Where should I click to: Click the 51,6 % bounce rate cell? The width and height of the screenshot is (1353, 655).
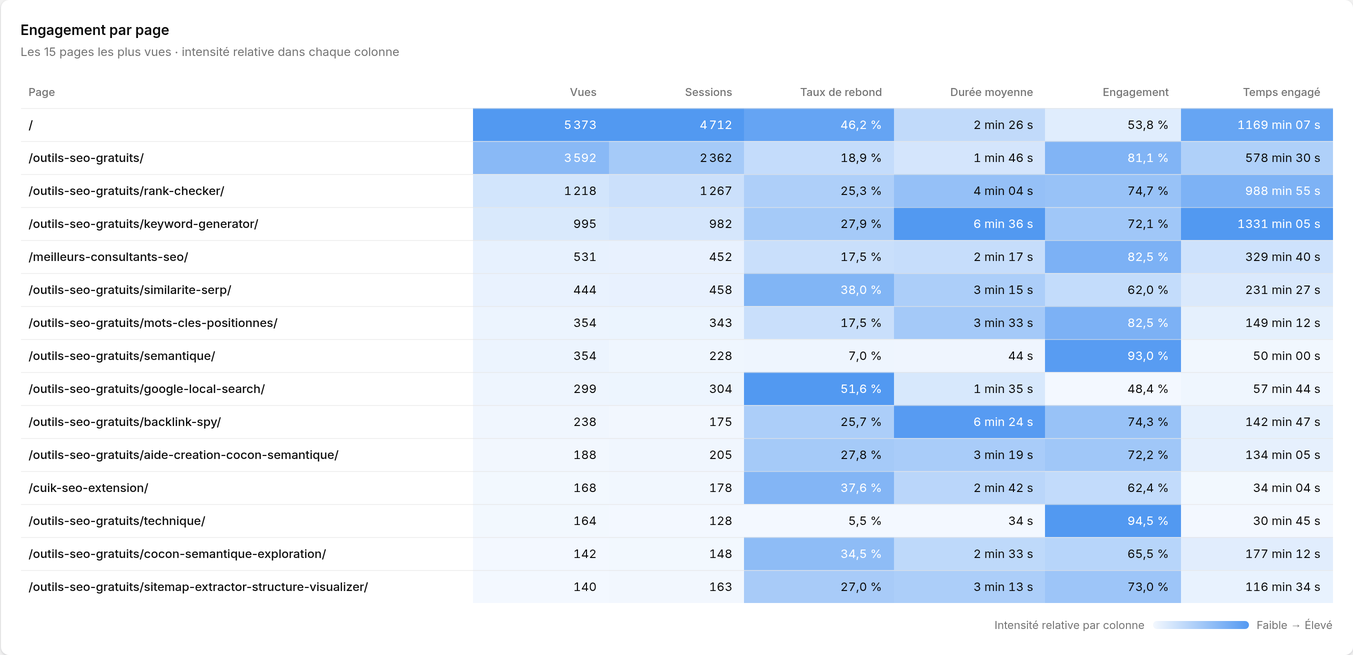[819, 389]
